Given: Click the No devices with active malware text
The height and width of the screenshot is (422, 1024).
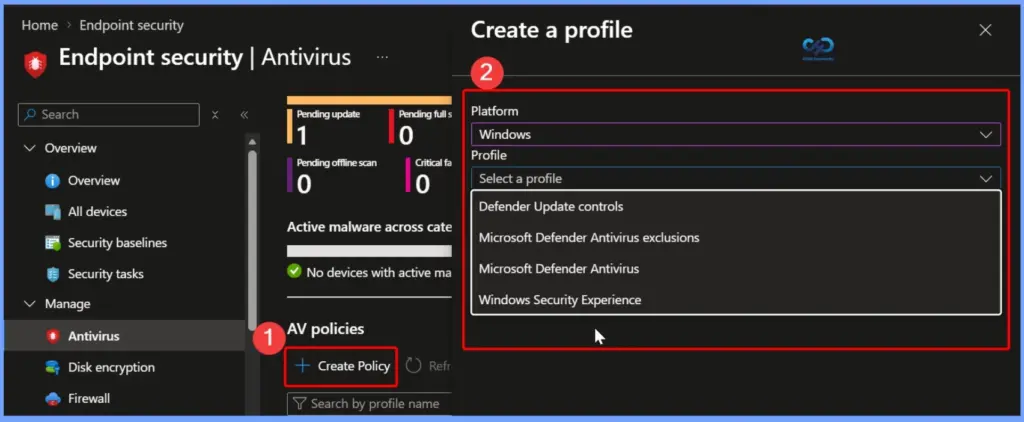Looking at the screenshot, I should pos(379,272).
